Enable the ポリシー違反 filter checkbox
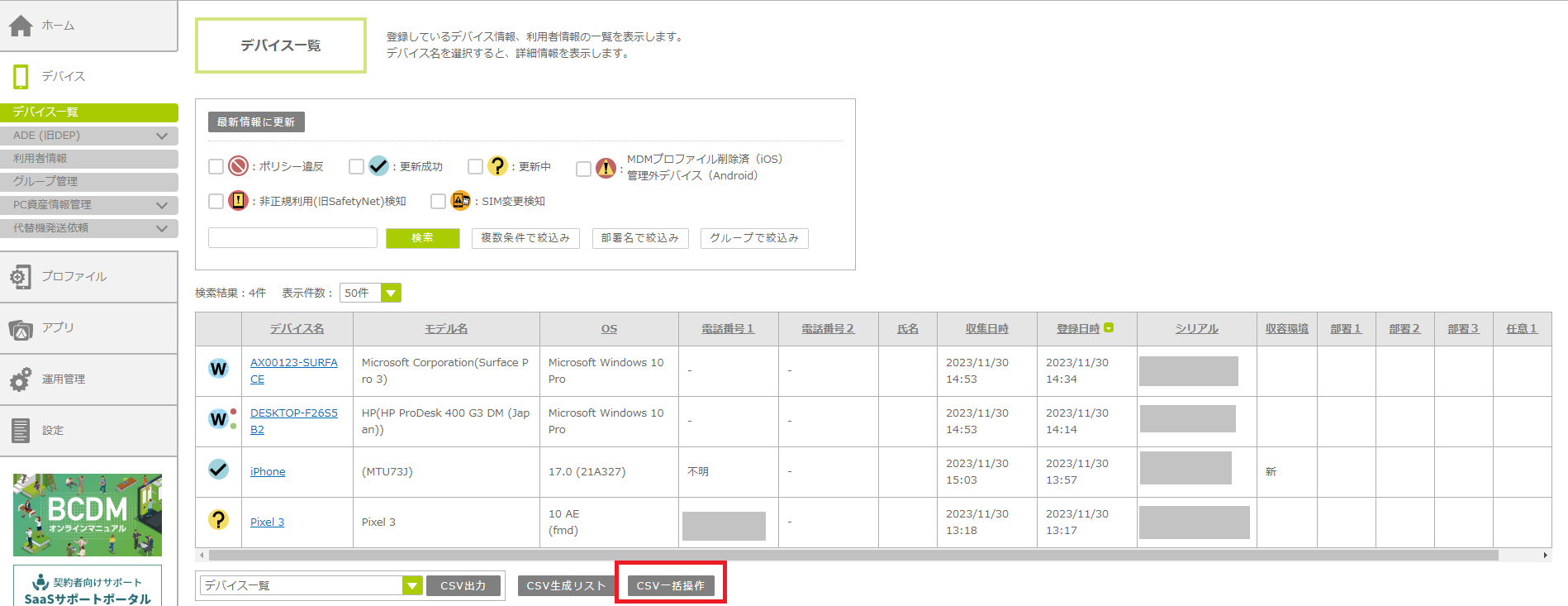1568x606 pixels. click(216, 167)
